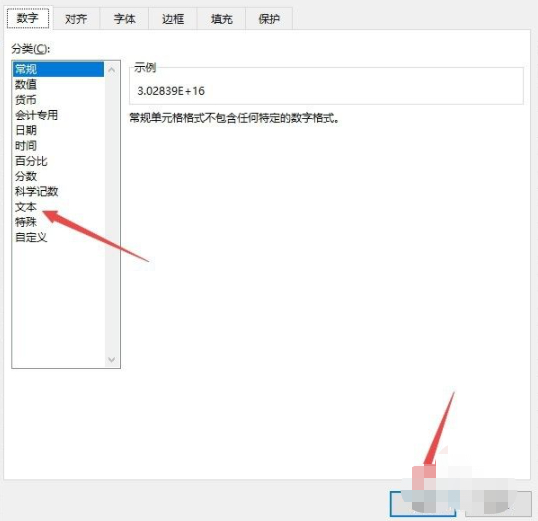Choose 货币 from the category list

pyautogui.click(x=58, y=100)
